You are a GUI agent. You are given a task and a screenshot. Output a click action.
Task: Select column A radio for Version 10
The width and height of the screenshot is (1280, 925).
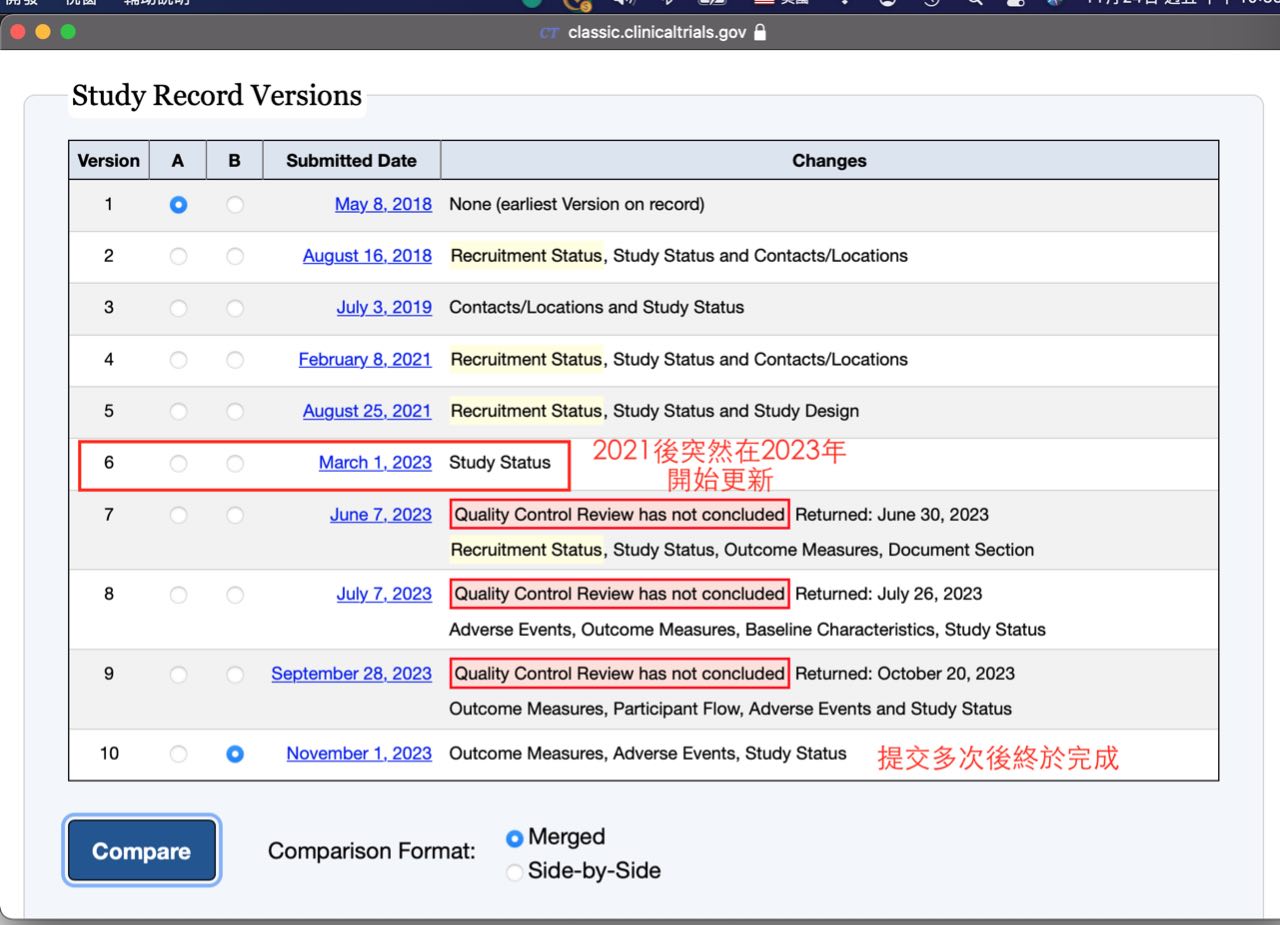pyautogui.click(x=178, y=754)
